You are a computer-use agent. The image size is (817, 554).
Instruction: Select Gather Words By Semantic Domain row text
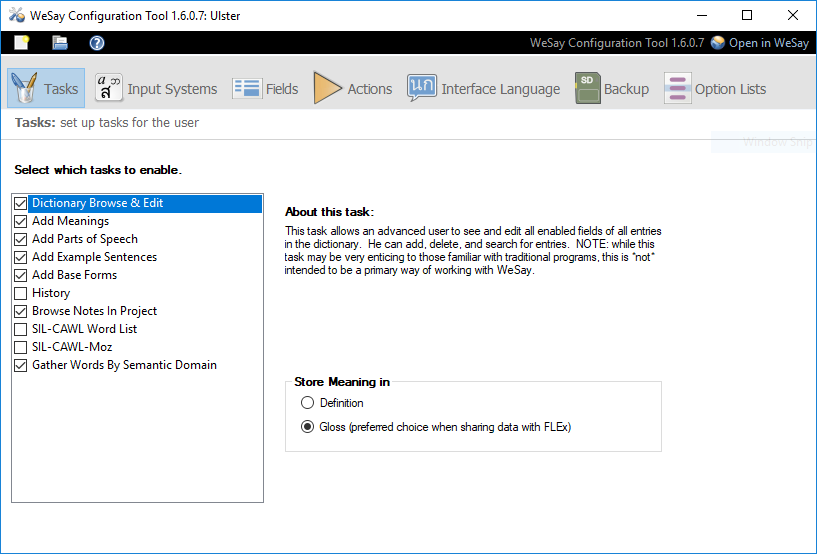tap(124, 365)
